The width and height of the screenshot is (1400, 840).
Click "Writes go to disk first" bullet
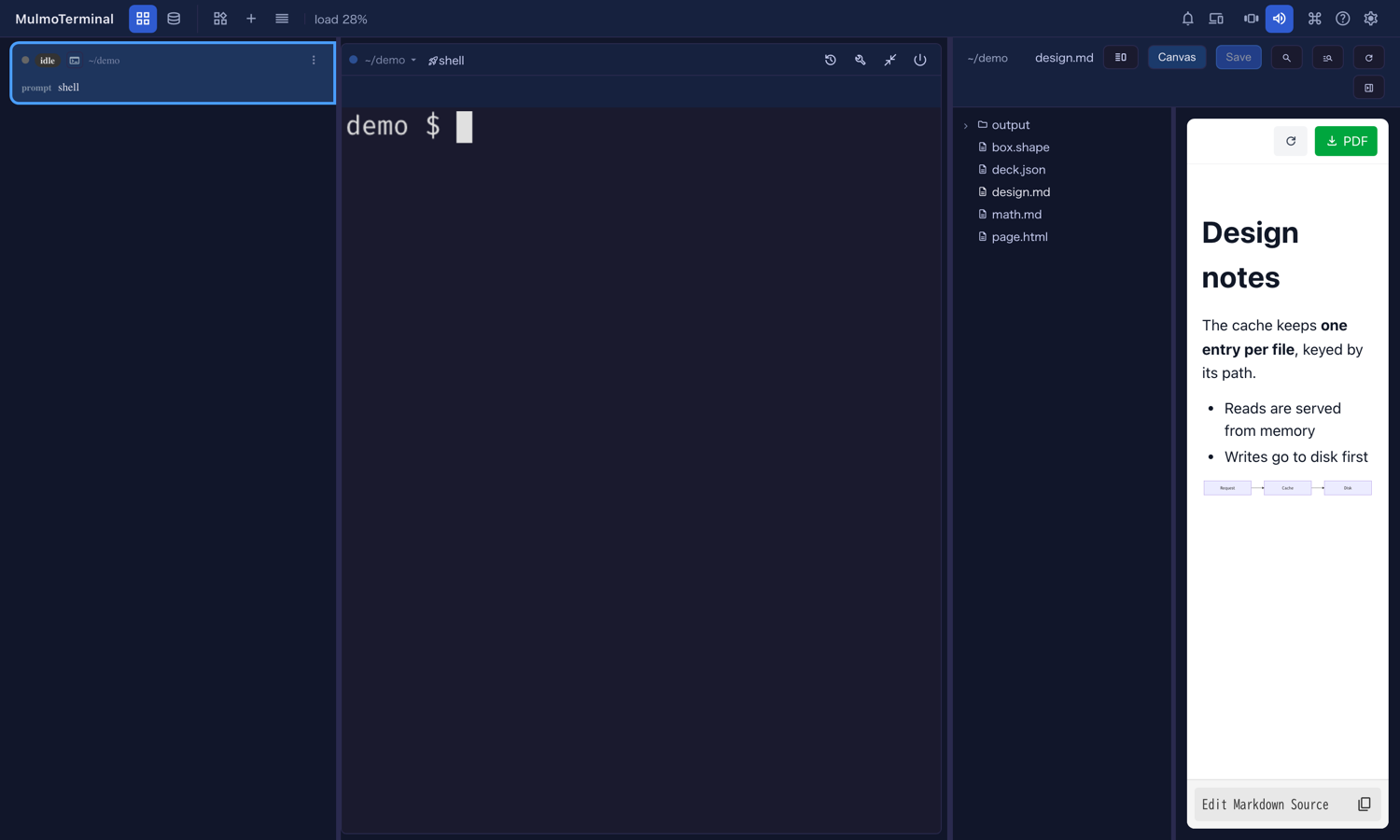[1296, 457]
